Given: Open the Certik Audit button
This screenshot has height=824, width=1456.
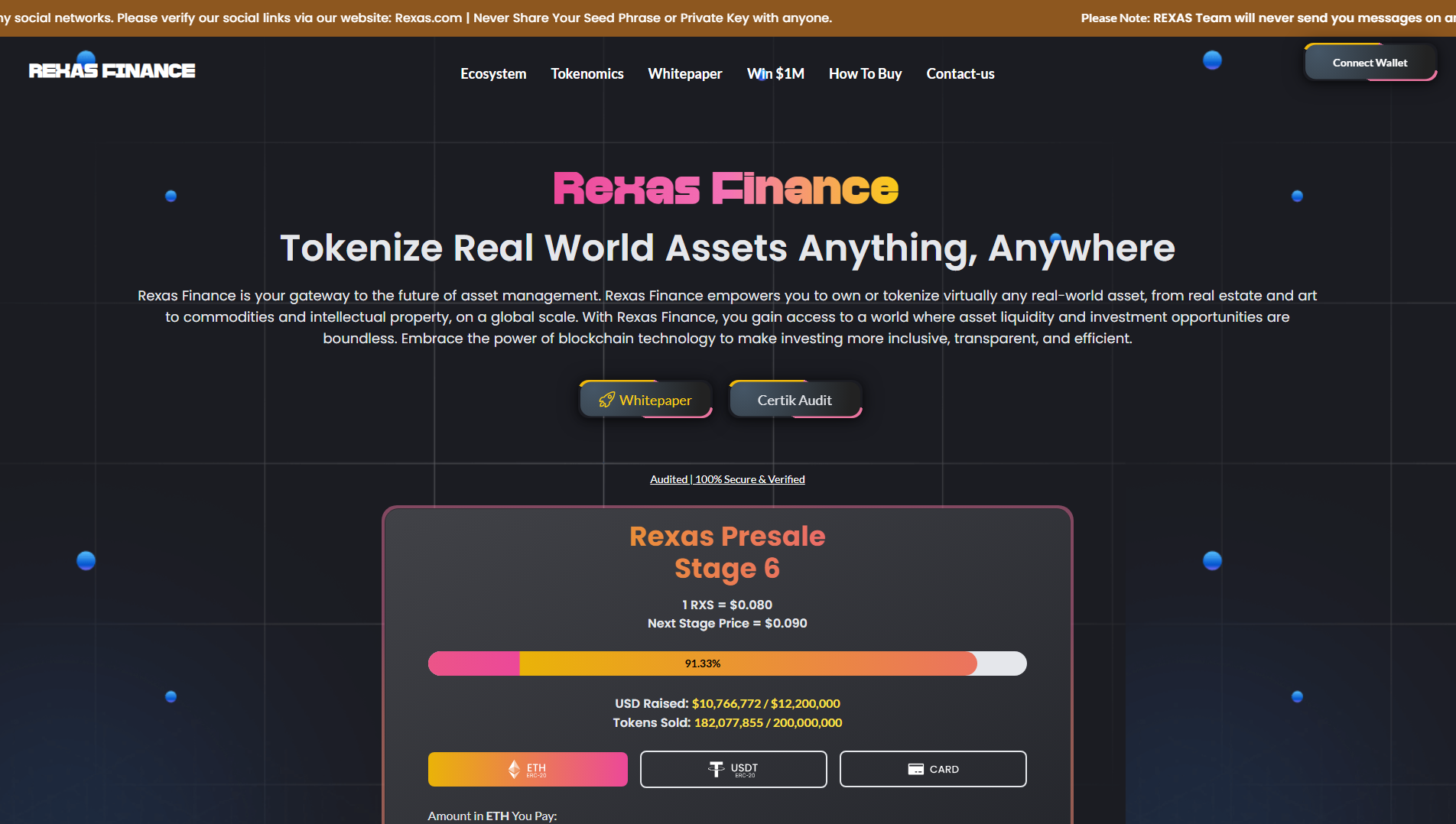Looking at the screenshot, I should 795,400.
